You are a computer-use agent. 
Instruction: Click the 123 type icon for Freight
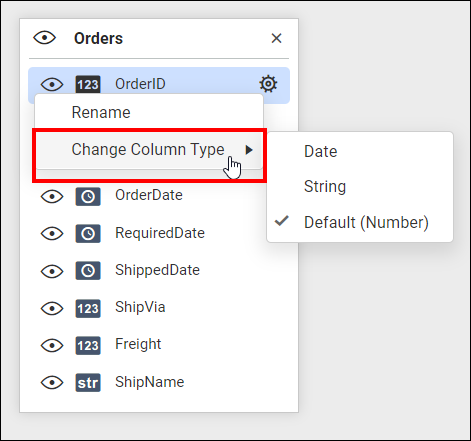click(88, 345)
